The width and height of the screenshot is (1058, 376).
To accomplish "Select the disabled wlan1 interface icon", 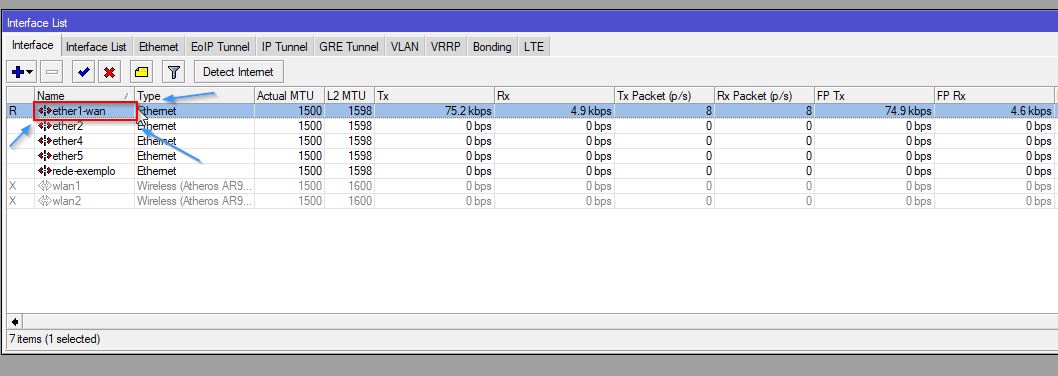I will pyautogui.click(x=45, y=186).
